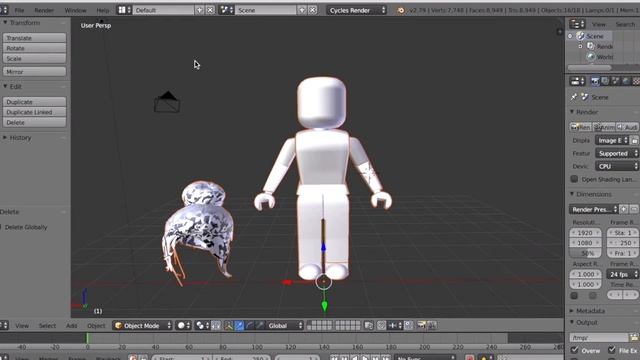Screen dimensions: 640x360
Task: Open the Render menu in top bar
Action: pos(44,10)
